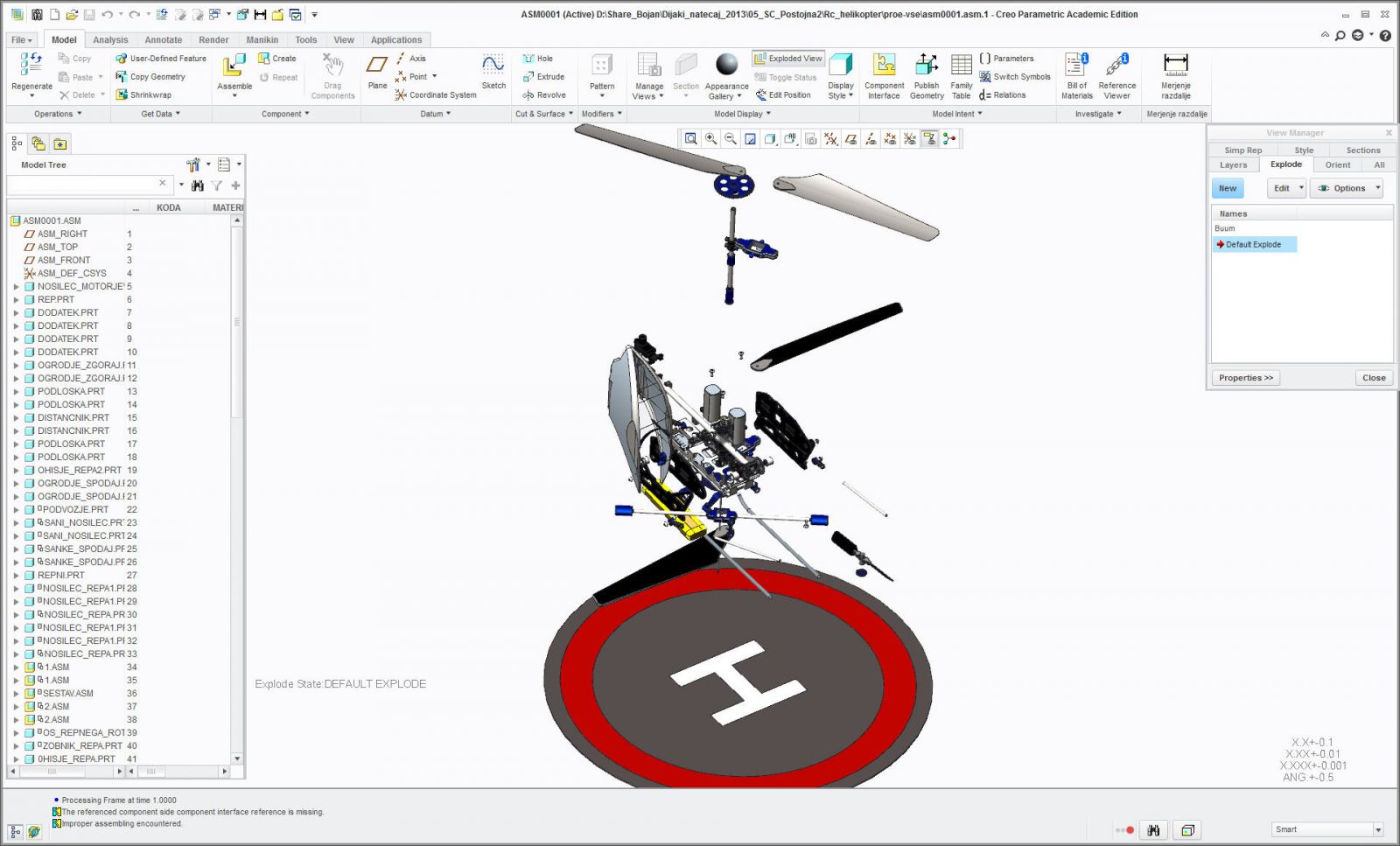This screenshot has height=846, width=1400.
Task: Switch to the Analysis ribbon tab
Action: pyautogui.click(x=110, y=39)
